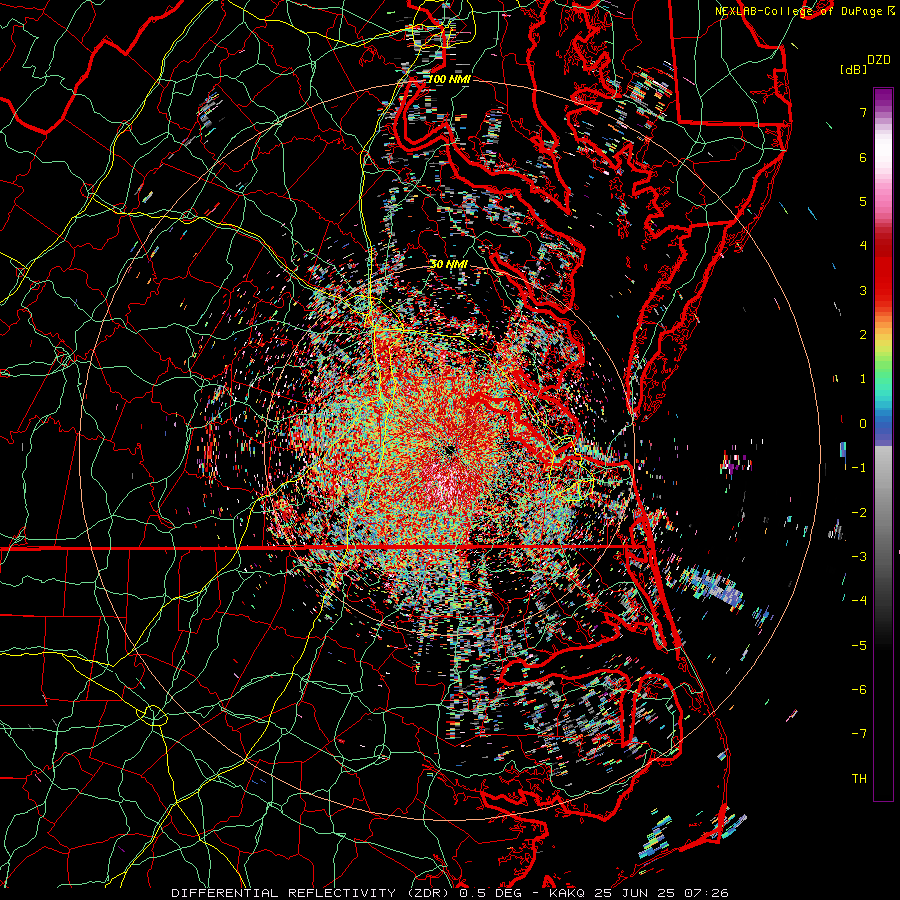The height and width of the screenshot is (900, 900).
Task: Click the -1 value on the color scale
Action: click(859, 468)
